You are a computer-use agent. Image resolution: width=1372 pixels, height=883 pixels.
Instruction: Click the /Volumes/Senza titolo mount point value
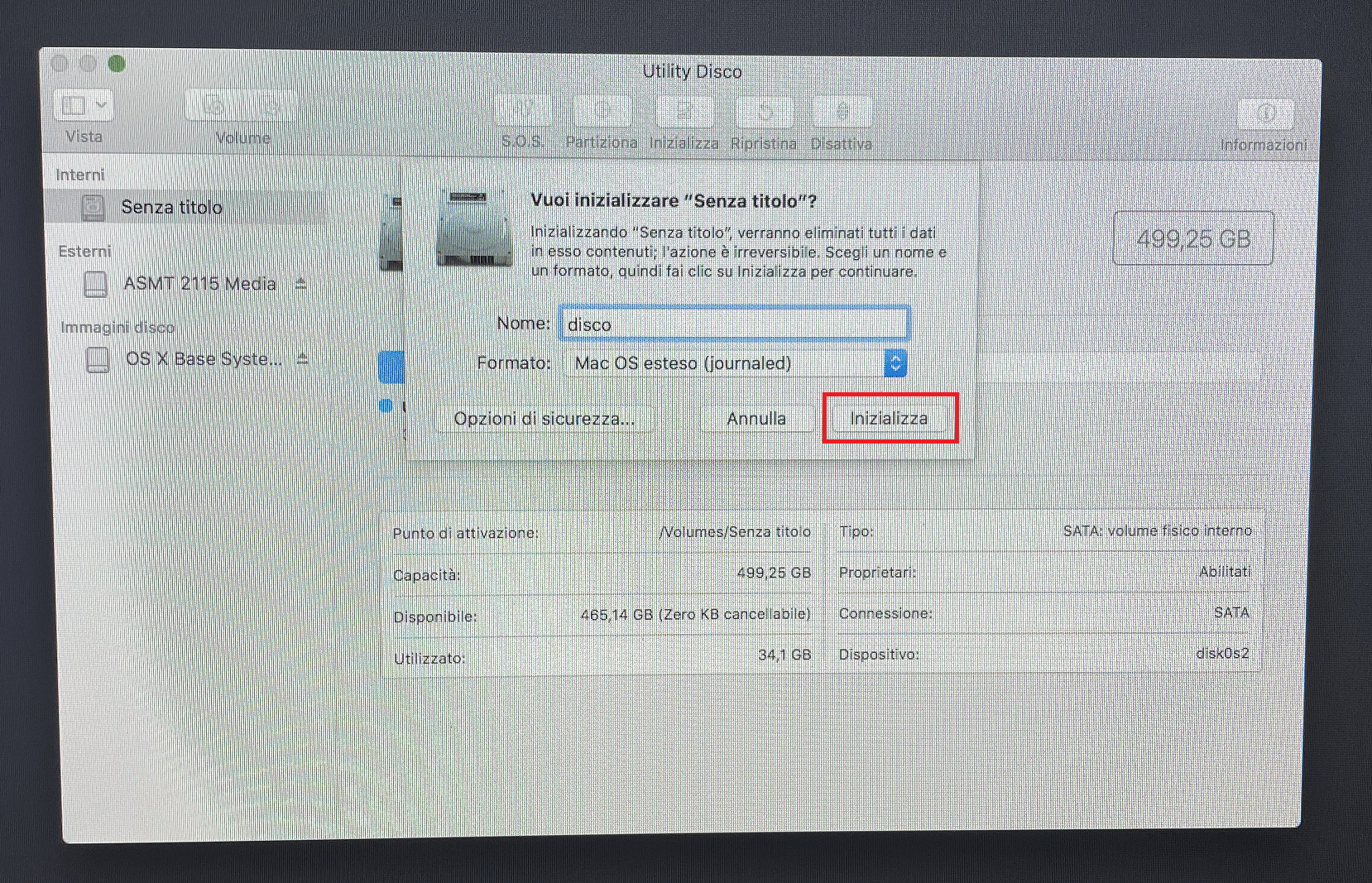[735, 531]
